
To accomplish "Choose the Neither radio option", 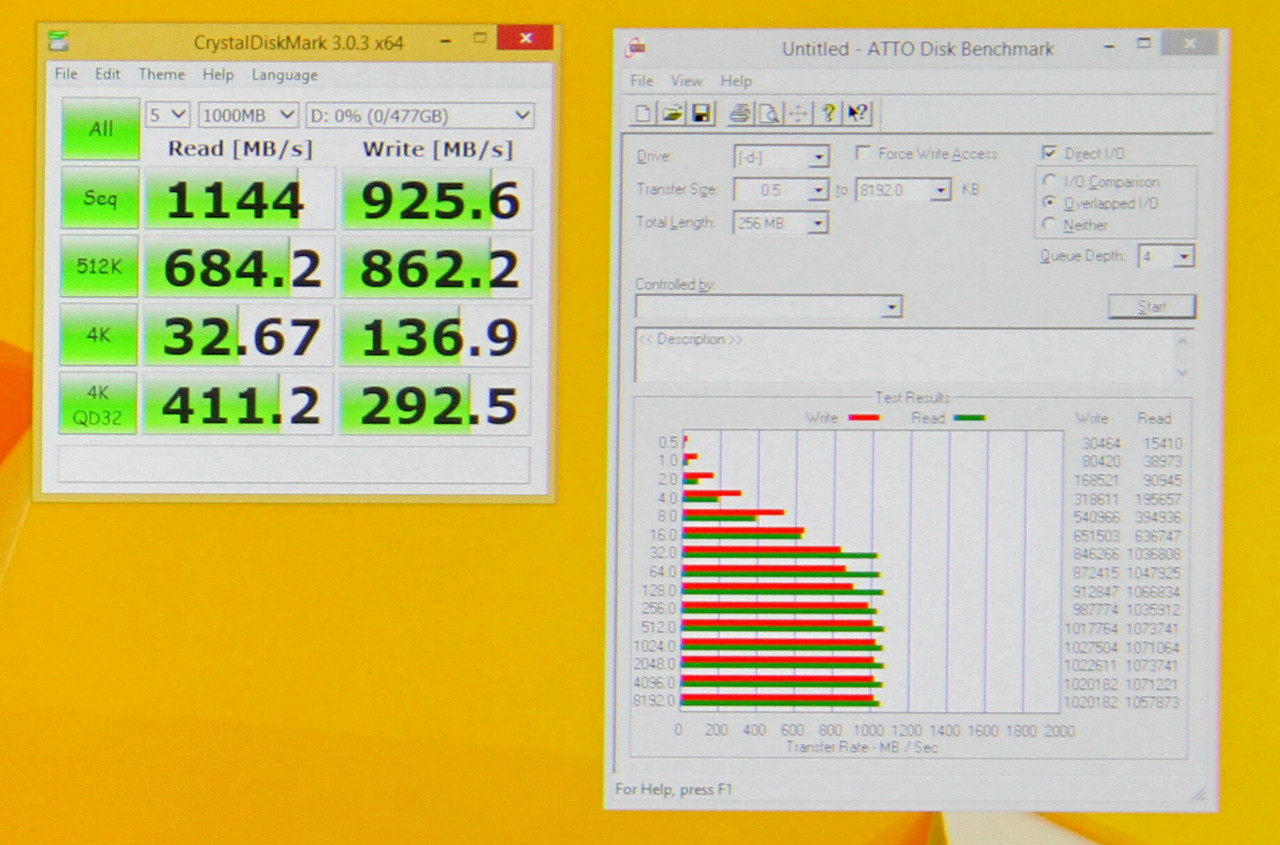I will [x=1049, y=225].
